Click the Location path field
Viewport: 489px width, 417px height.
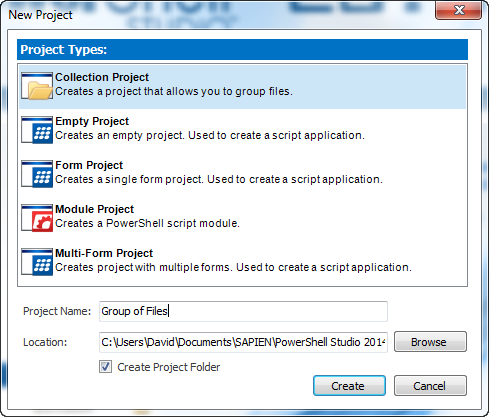243,342
